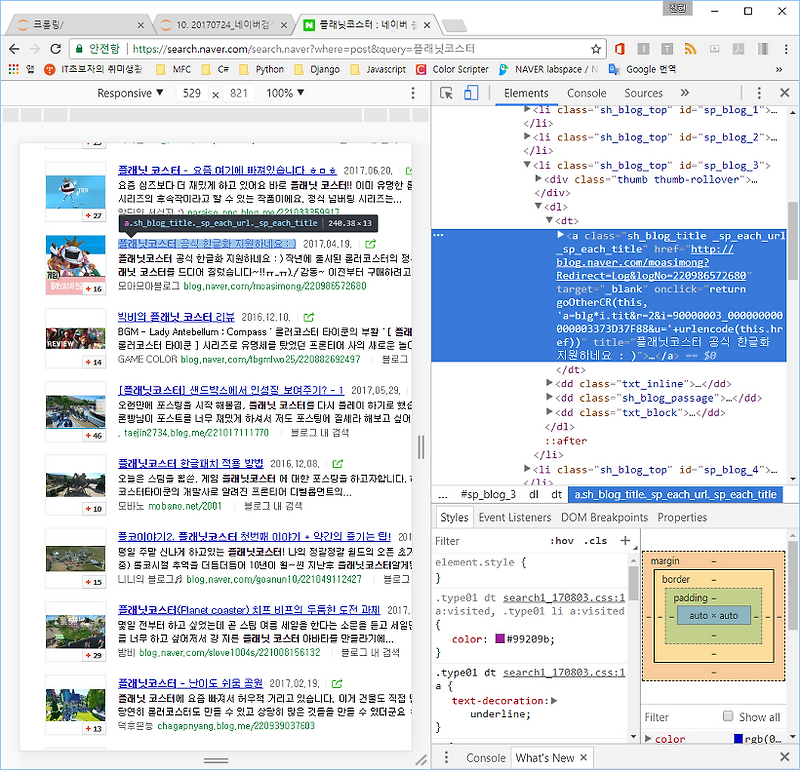Expand the sp_blog_2 li node
Image resolution: width=800 pixels, height=770 pixels.
coord(527,137)
